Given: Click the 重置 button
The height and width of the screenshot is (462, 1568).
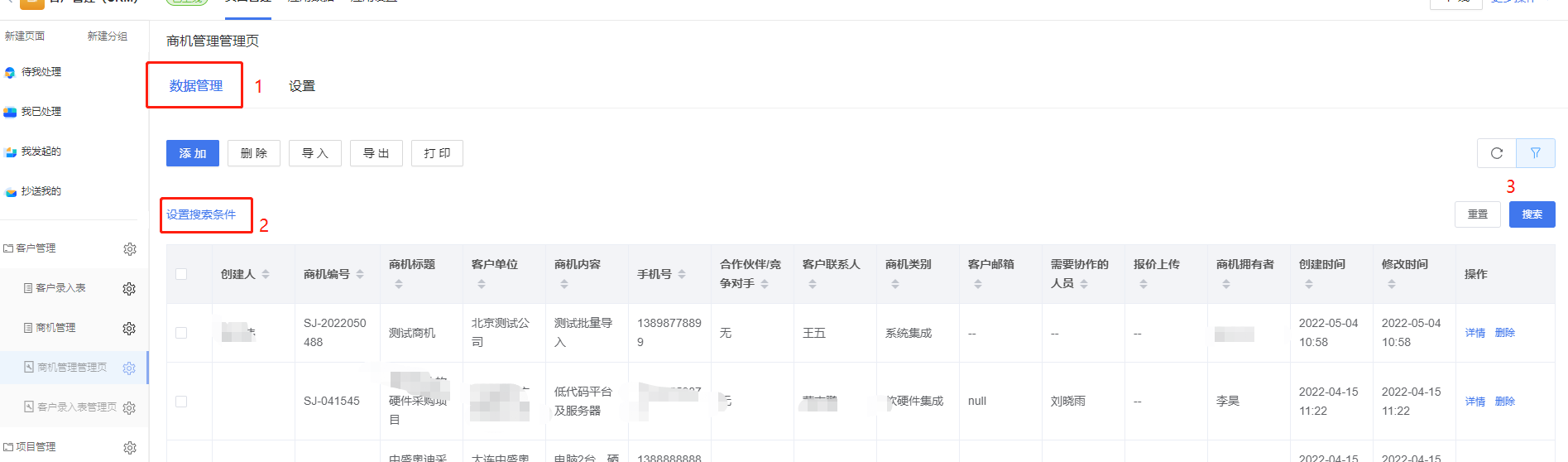Looking at the screenshot, I should pyautogui.click(x=1478, y=214).
